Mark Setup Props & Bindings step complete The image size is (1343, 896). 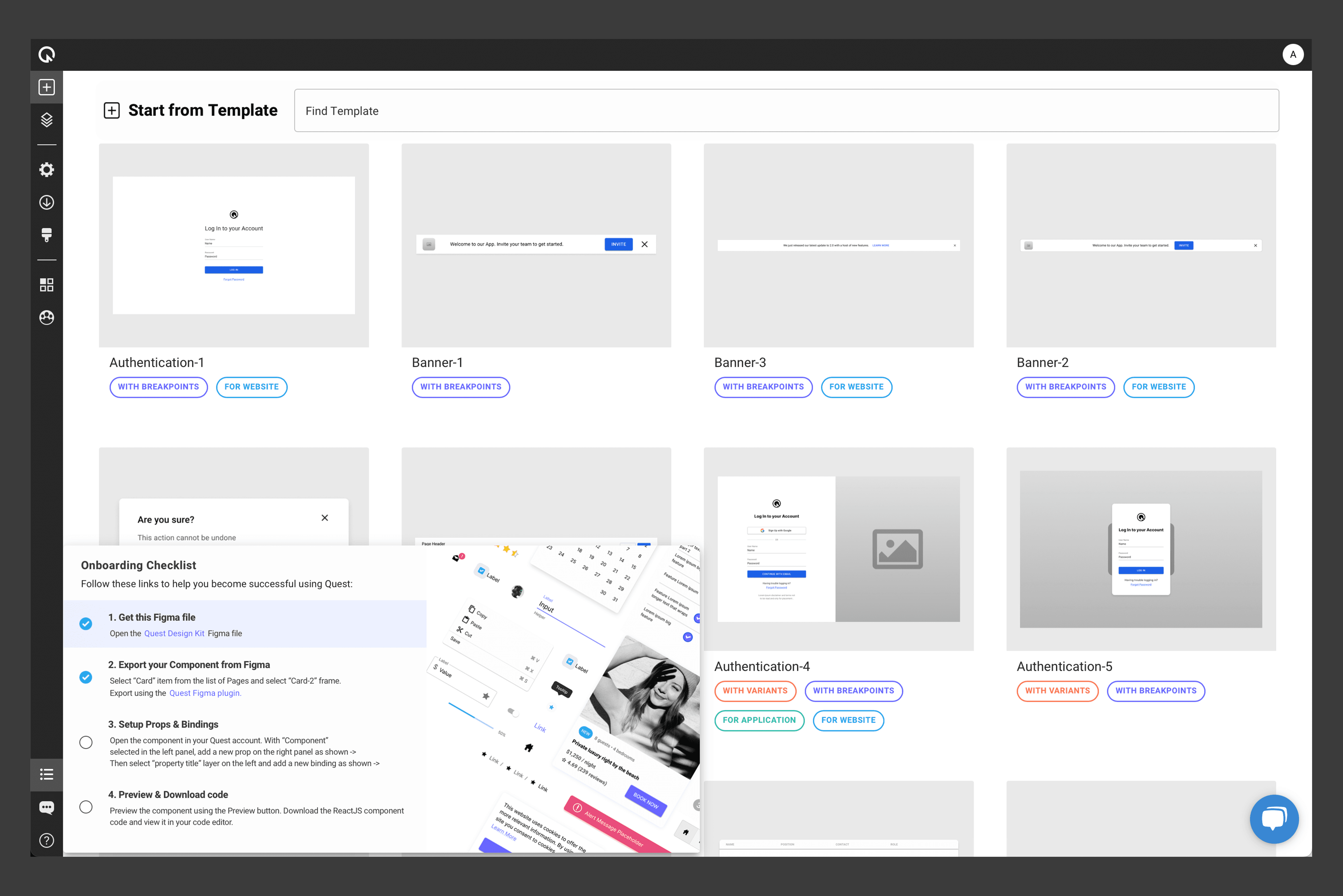(x=86, y=742)
